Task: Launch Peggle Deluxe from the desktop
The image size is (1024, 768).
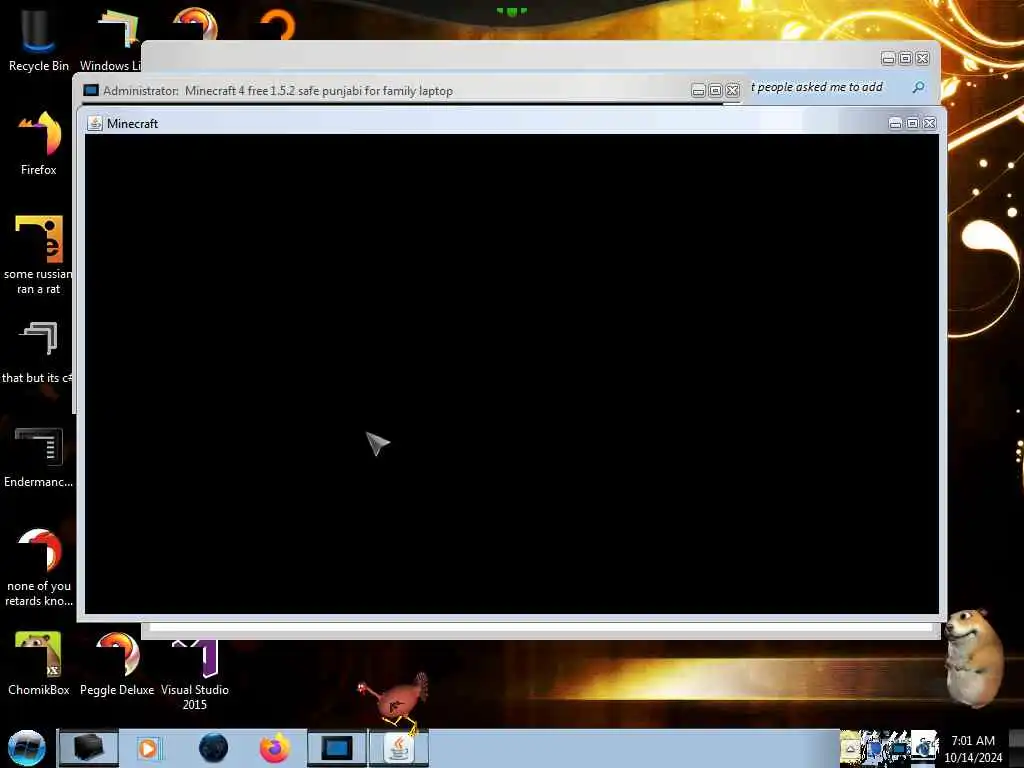Action: (117, 663)
